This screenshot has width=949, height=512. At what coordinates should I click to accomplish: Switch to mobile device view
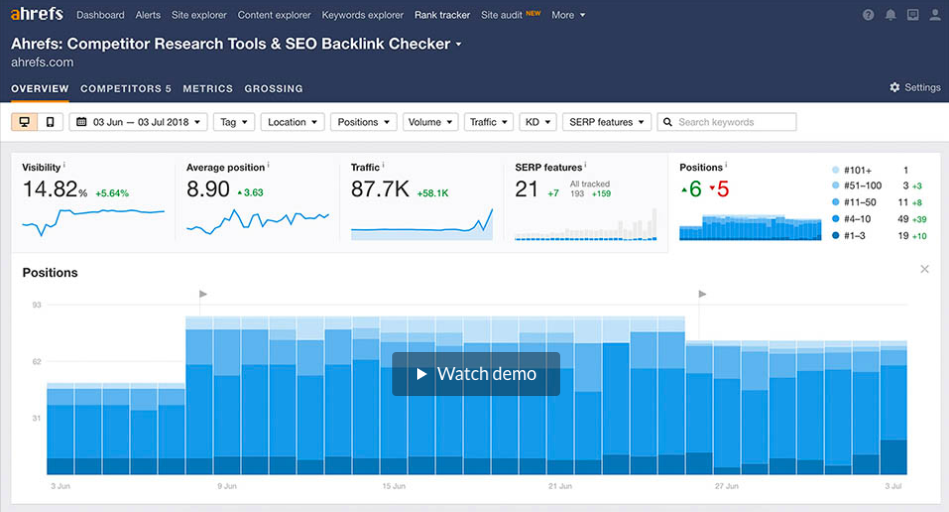point(50,122)
